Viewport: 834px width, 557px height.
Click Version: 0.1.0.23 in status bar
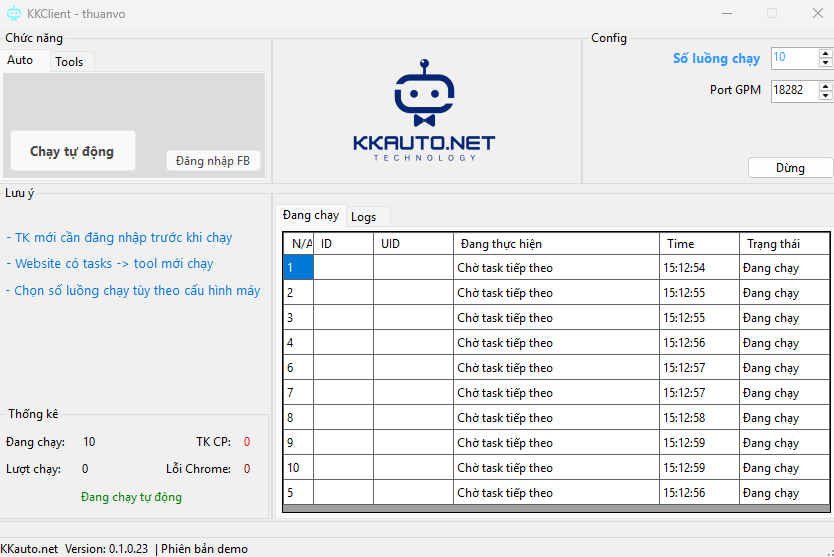pos(106,548)
